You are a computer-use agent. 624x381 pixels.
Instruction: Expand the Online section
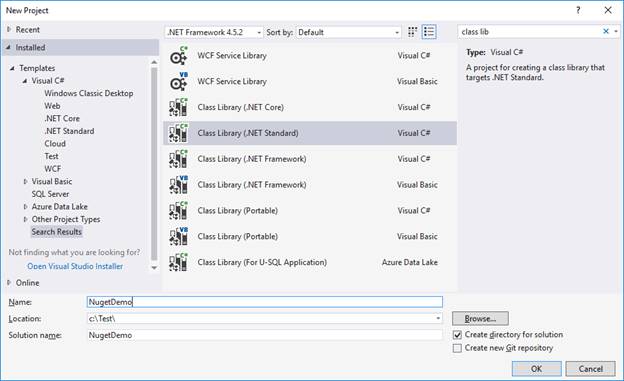coord(9,283)
